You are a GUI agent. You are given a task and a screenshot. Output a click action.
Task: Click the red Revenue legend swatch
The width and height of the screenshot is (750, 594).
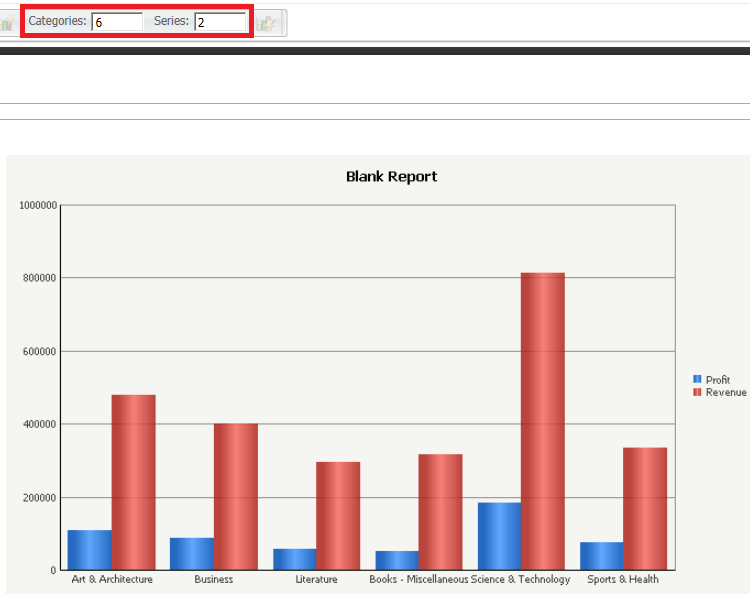[697, 392]
